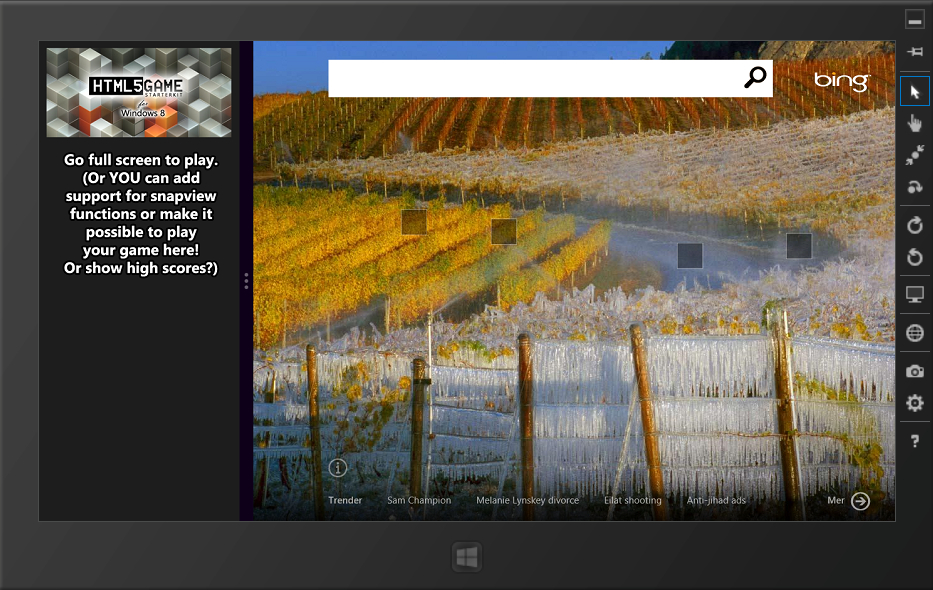Open simulator help question mark

tap(915, 441)
